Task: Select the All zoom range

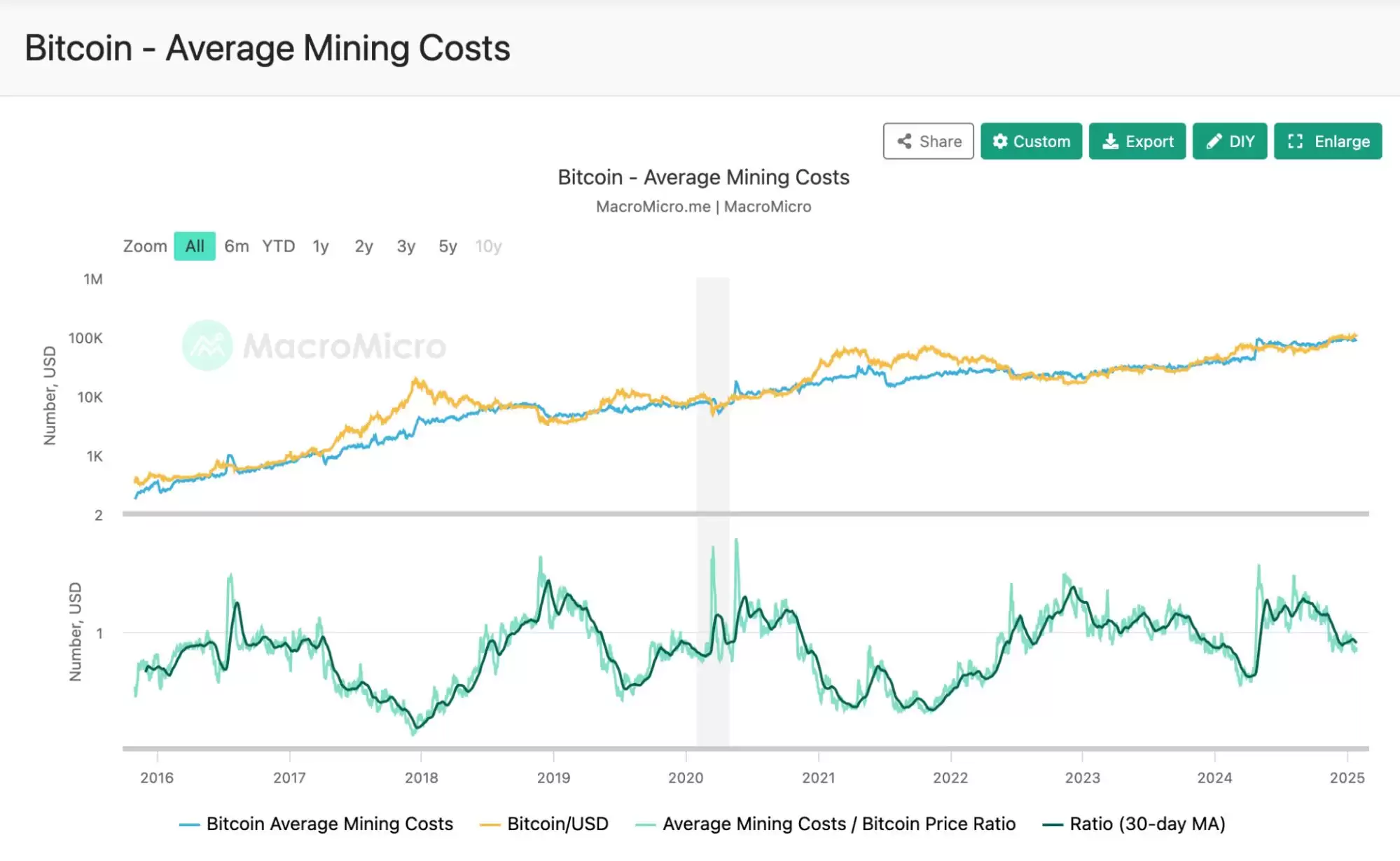Action: 195,247
